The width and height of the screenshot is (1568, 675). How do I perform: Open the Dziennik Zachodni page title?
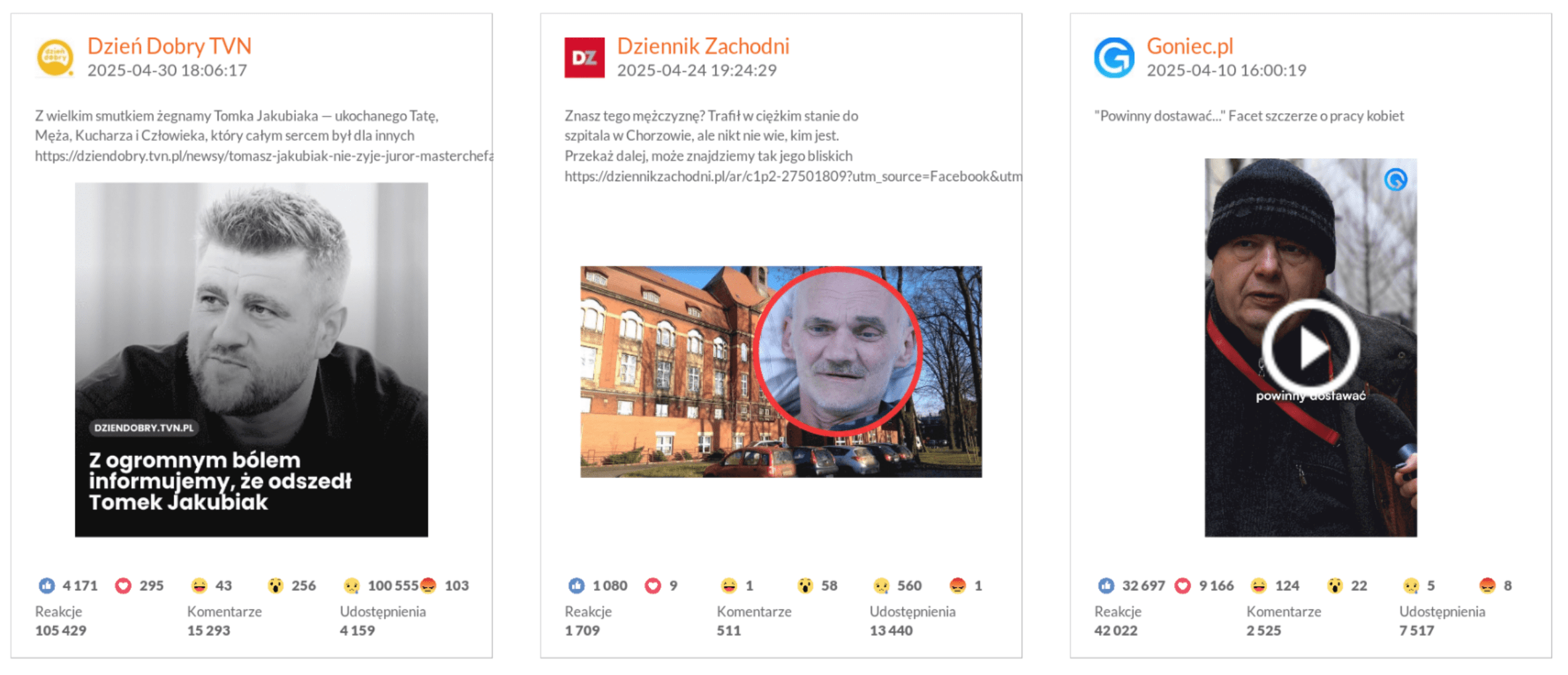(703, 46)
